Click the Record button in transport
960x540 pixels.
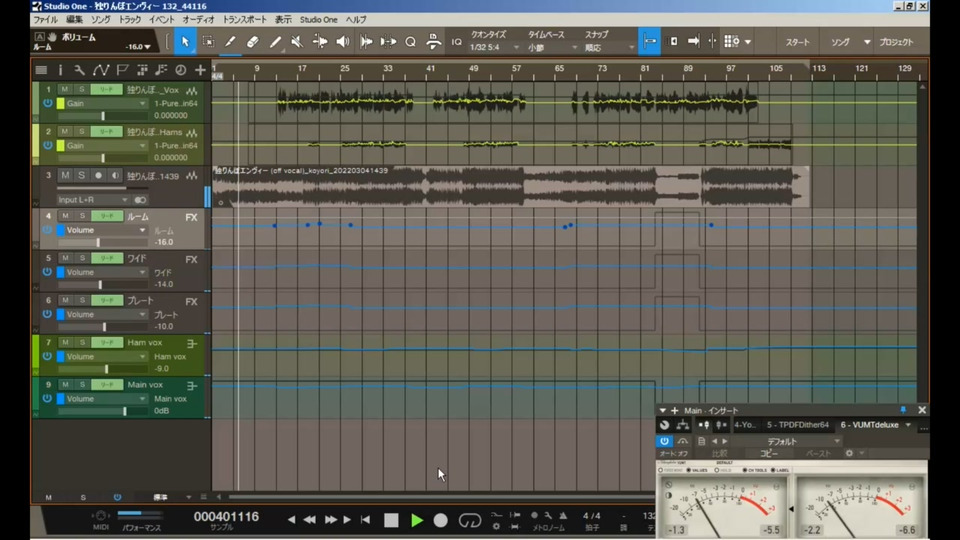pos(440,520)
